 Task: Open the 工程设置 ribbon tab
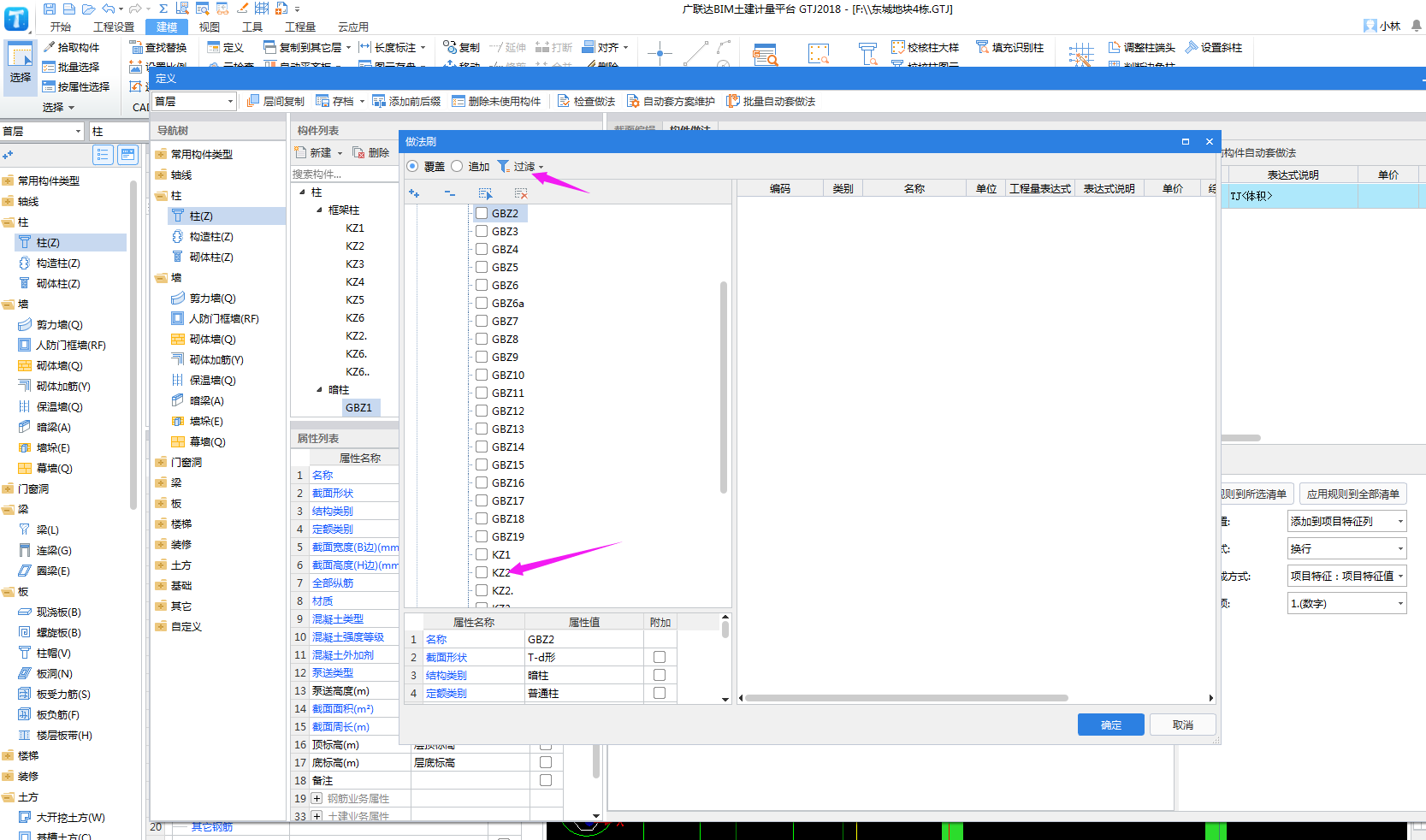114,27
